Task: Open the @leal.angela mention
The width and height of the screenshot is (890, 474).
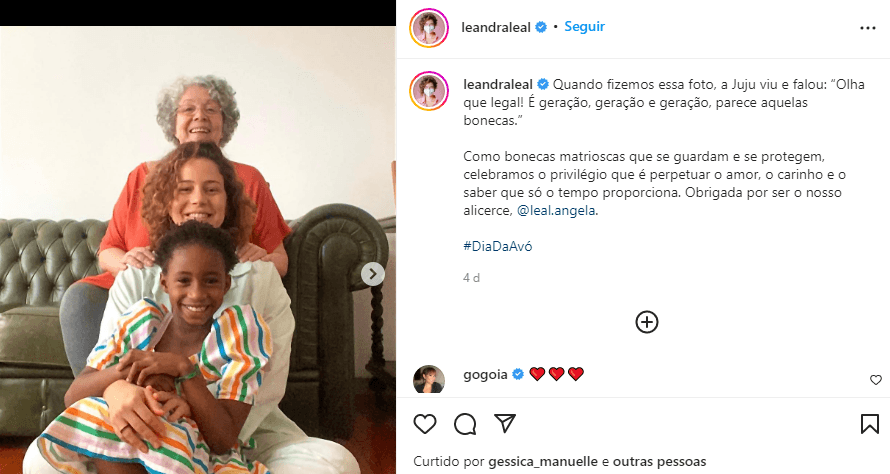Action: tap(556, 211)
